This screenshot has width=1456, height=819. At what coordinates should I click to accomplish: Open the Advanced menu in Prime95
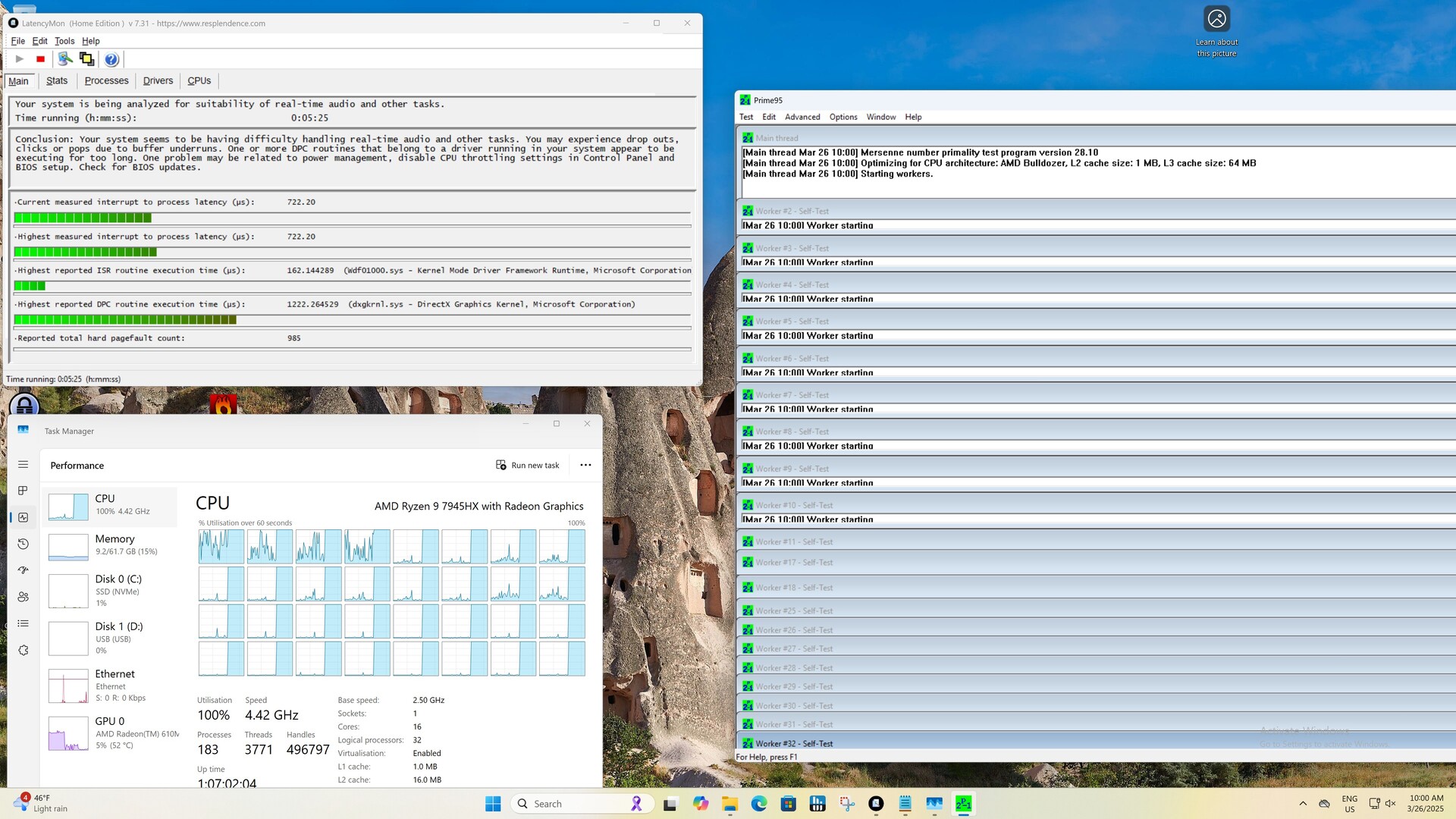tap(802, 117)
